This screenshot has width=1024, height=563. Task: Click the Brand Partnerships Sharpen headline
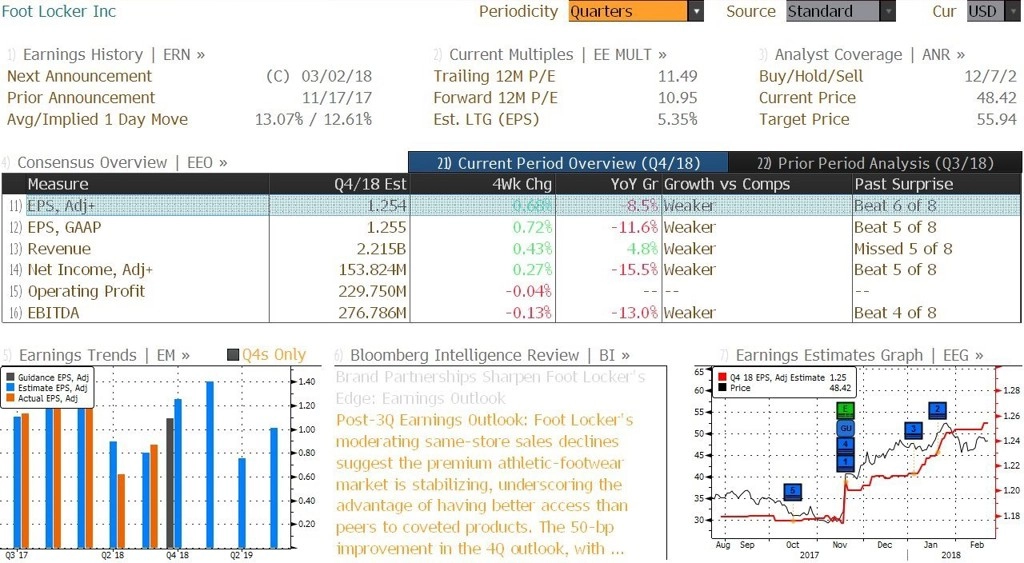[x=490, y=387]
